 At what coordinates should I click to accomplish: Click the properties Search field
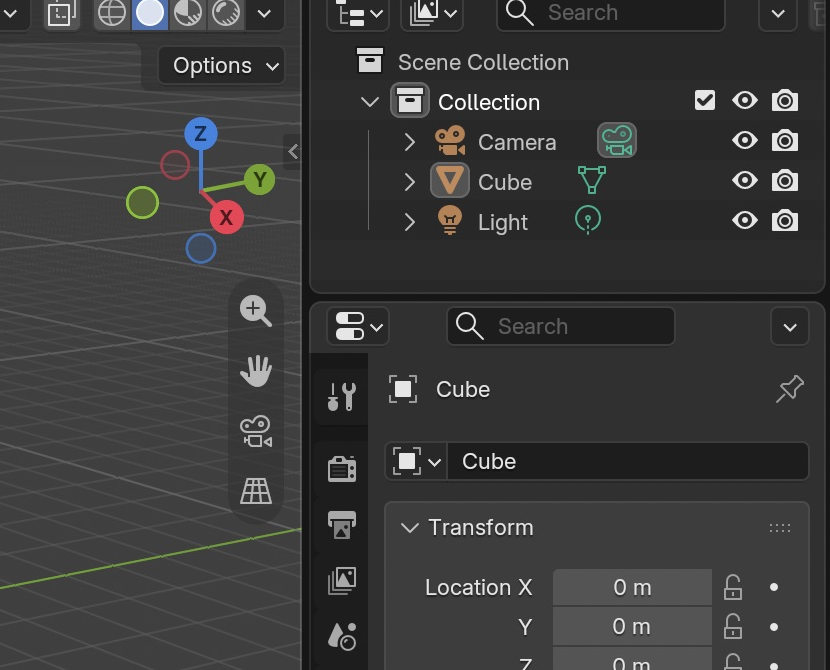pos(561,326)
